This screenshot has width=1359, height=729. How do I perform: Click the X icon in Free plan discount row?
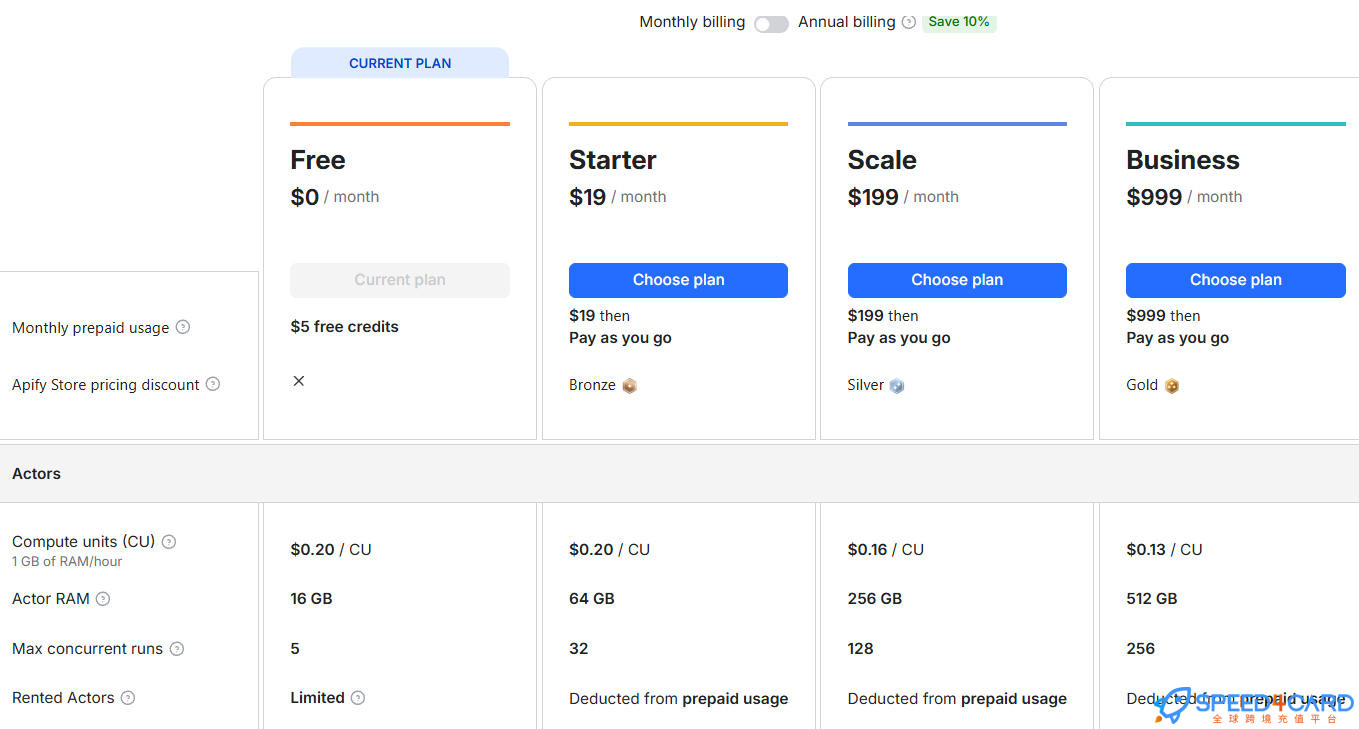click(x=299, y=381)
